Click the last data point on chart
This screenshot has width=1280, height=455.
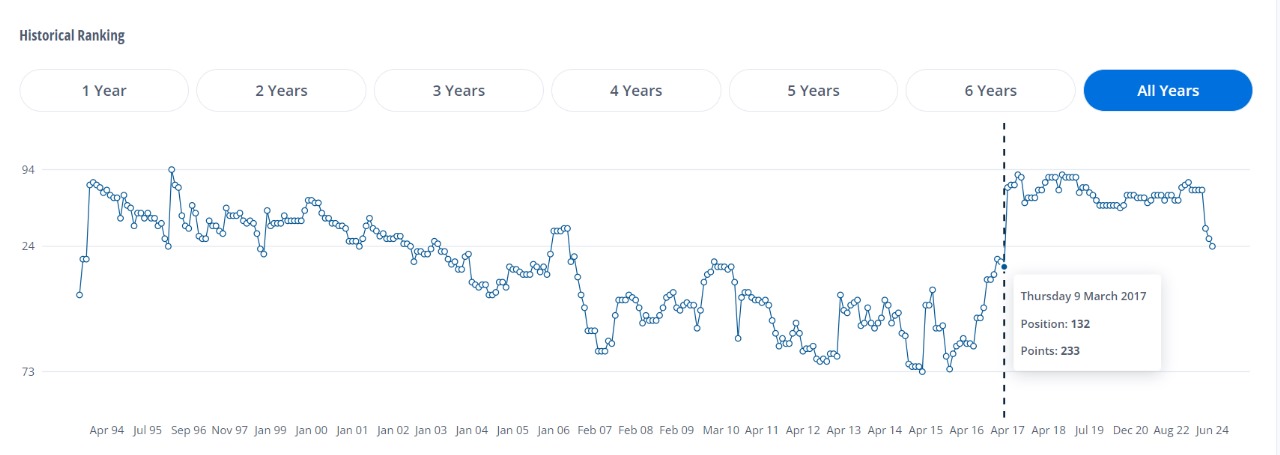click(x=1212, y=246)
